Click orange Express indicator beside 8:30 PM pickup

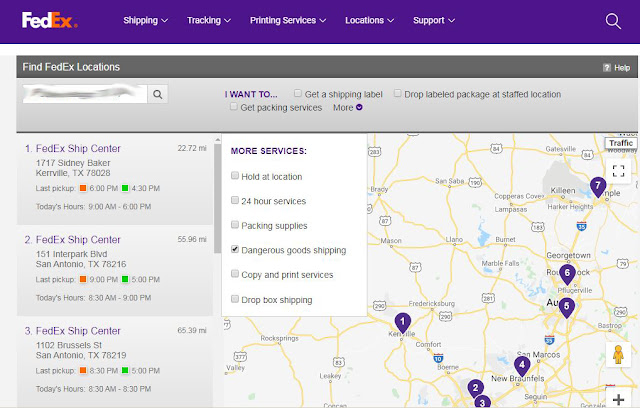[x=83, y=370]
